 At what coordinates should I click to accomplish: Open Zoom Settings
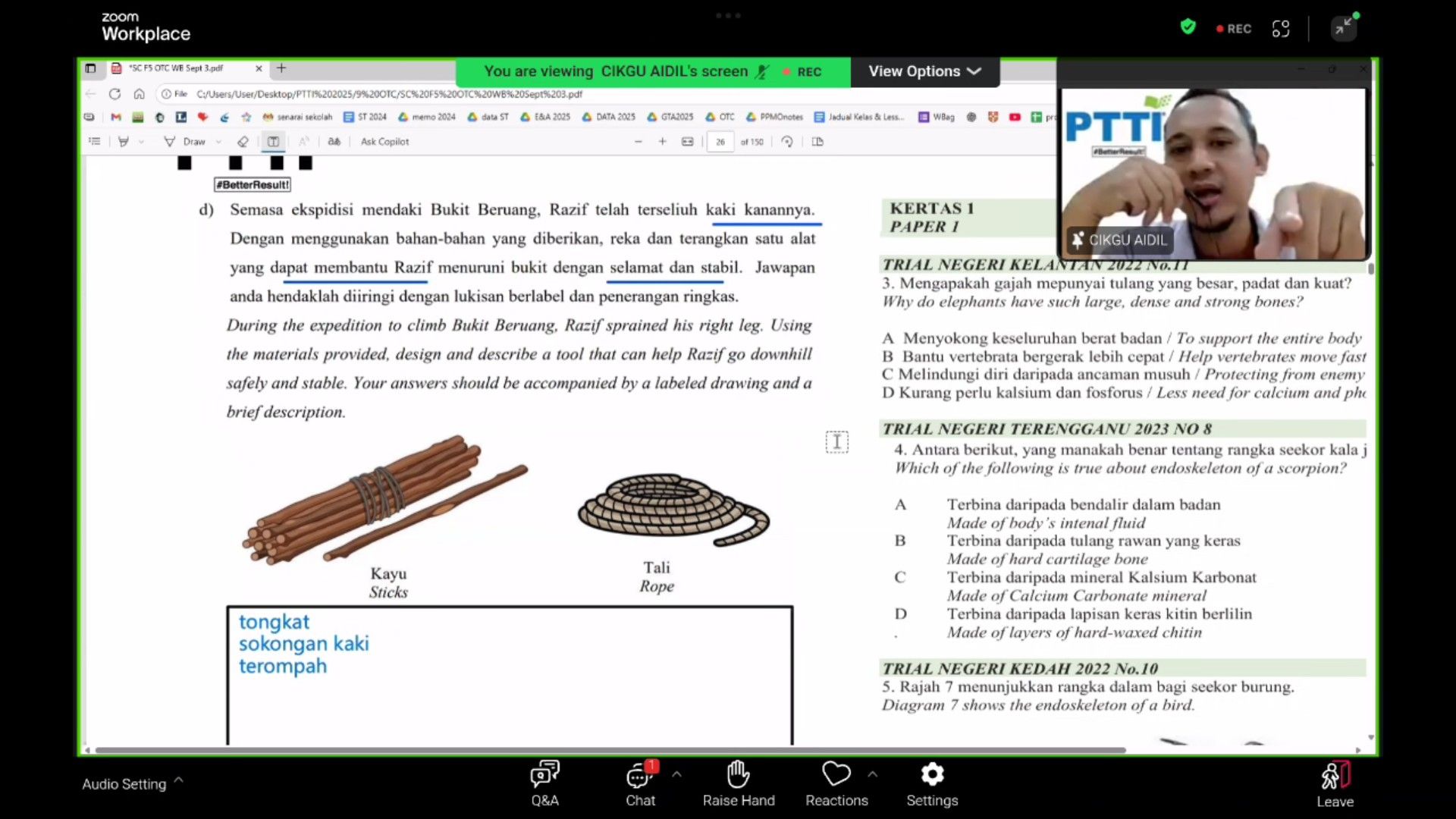[x=932, y=783]
